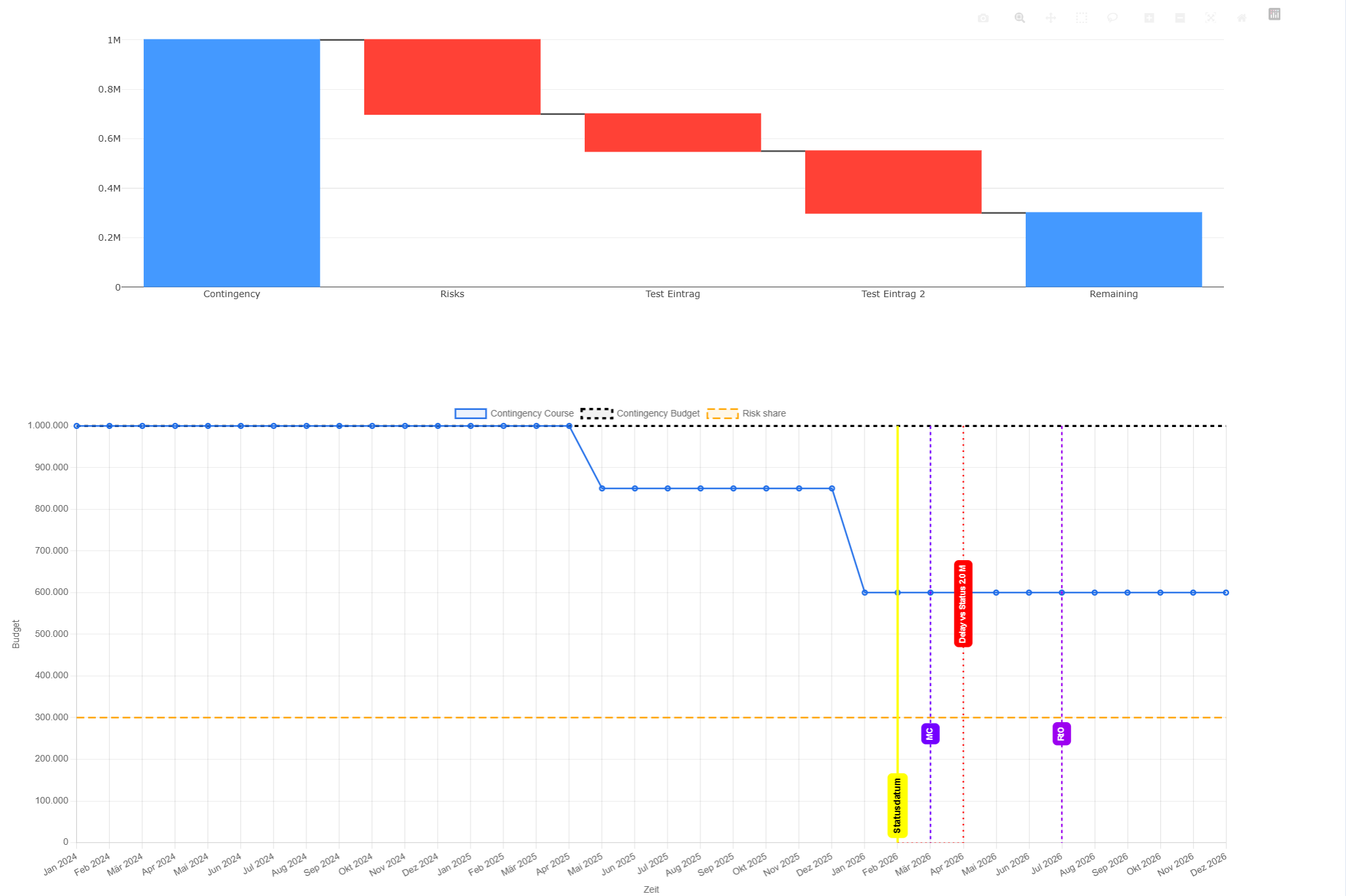The height and width of the screenshot is (896, 1346).
Task: Toggle Contingency Course legend entry
Action: click(515, 413)
